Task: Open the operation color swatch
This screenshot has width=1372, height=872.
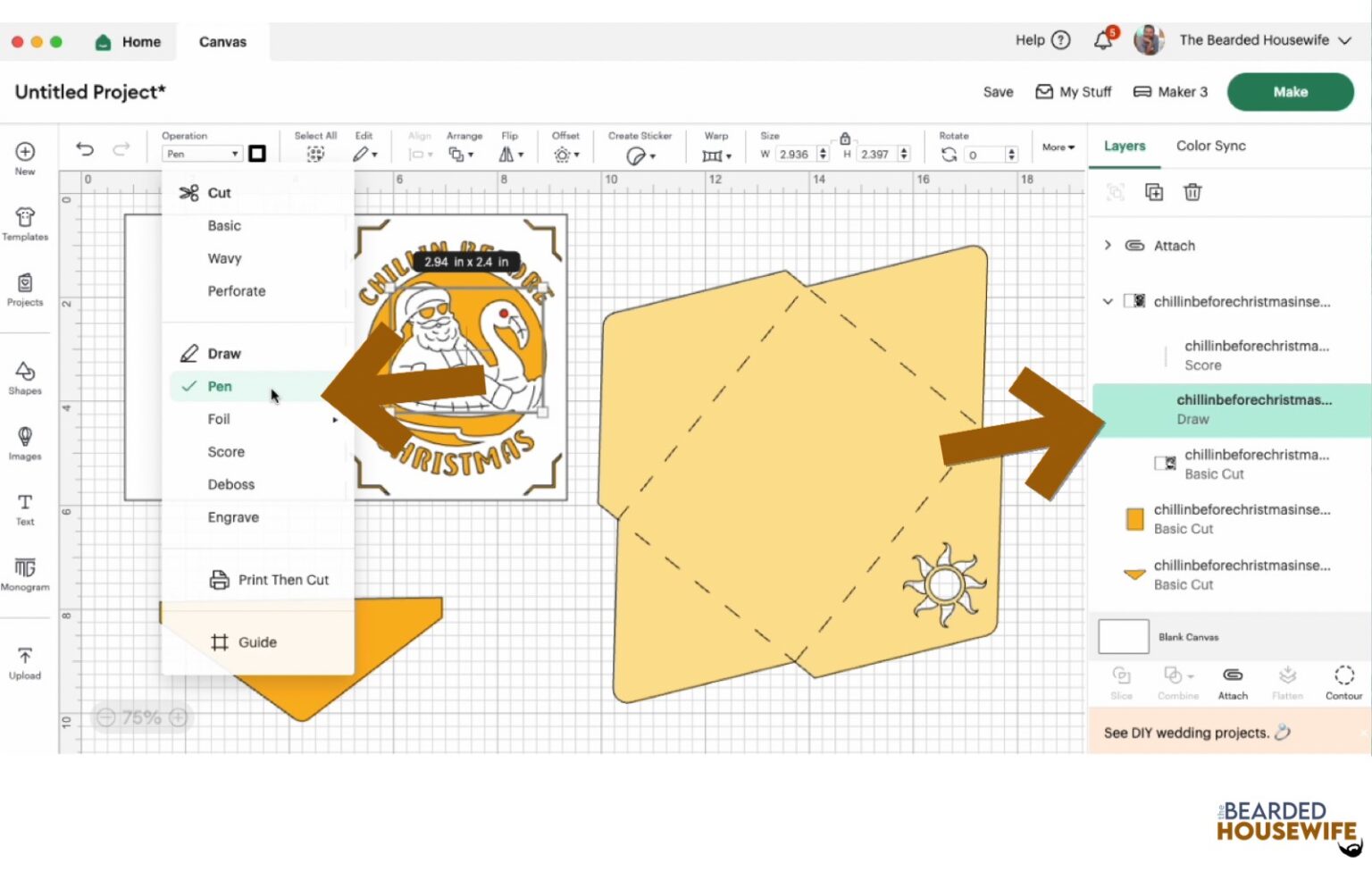Action: tap(257, 154)
